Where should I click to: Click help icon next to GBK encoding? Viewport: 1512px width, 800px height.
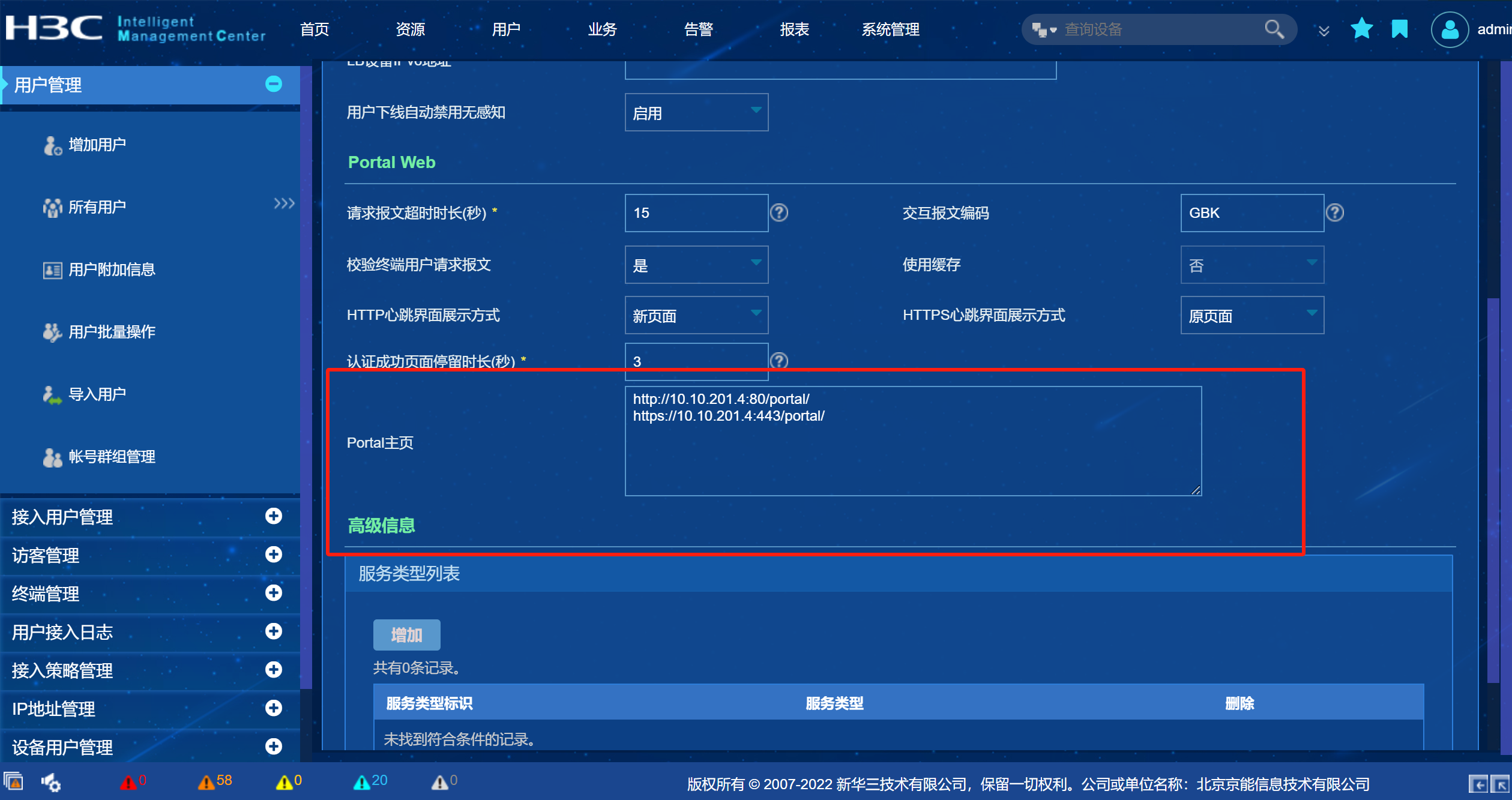(1334, 212)
